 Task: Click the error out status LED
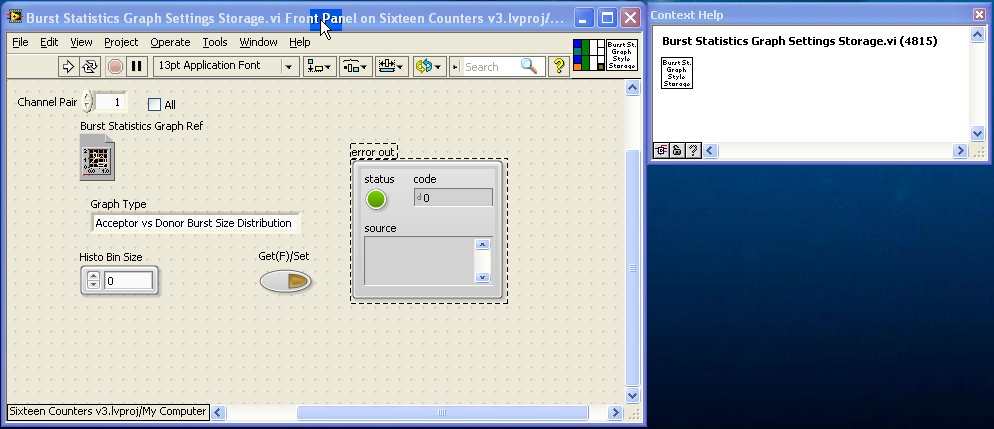click(376, 199)
